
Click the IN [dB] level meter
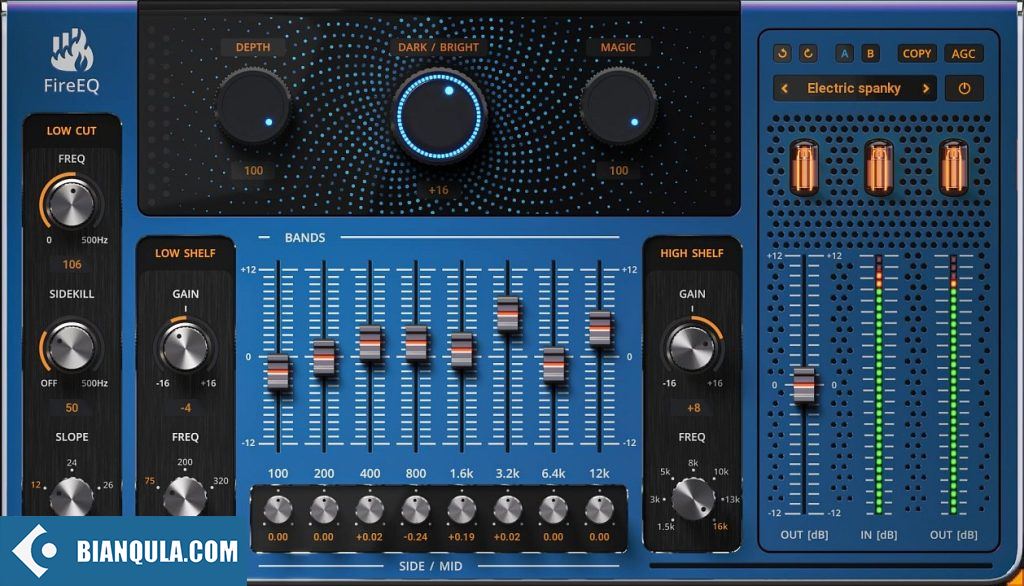pos(879,385)
